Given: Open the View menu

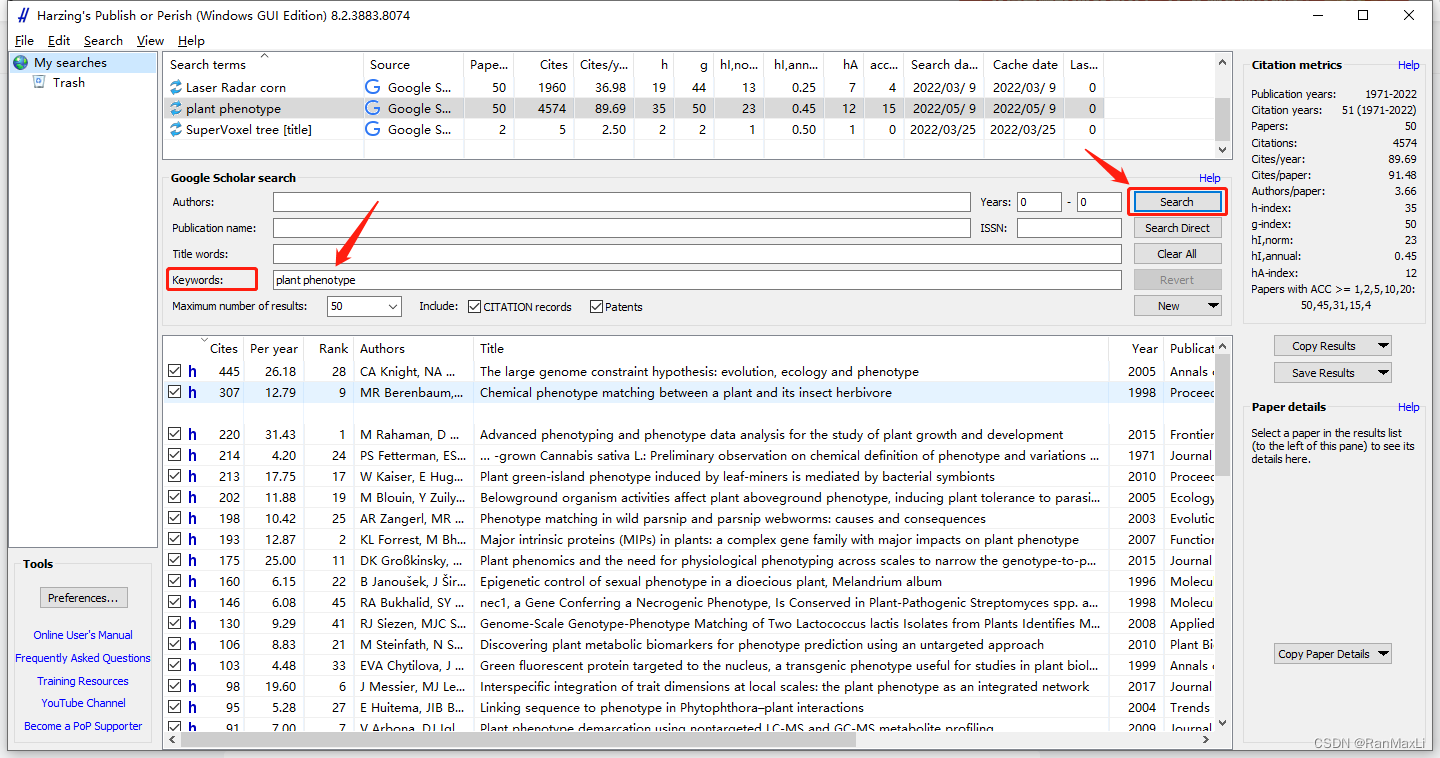Looking at the screenshot, I should tap(150, 41).
